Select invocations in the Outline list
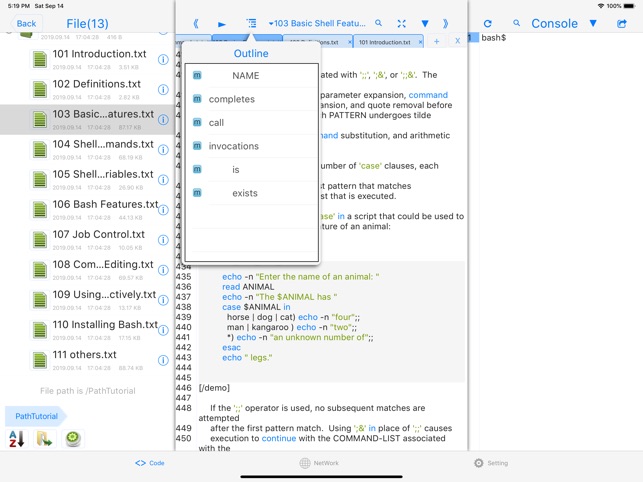The image size is (643, 482). tap(251, 146)
